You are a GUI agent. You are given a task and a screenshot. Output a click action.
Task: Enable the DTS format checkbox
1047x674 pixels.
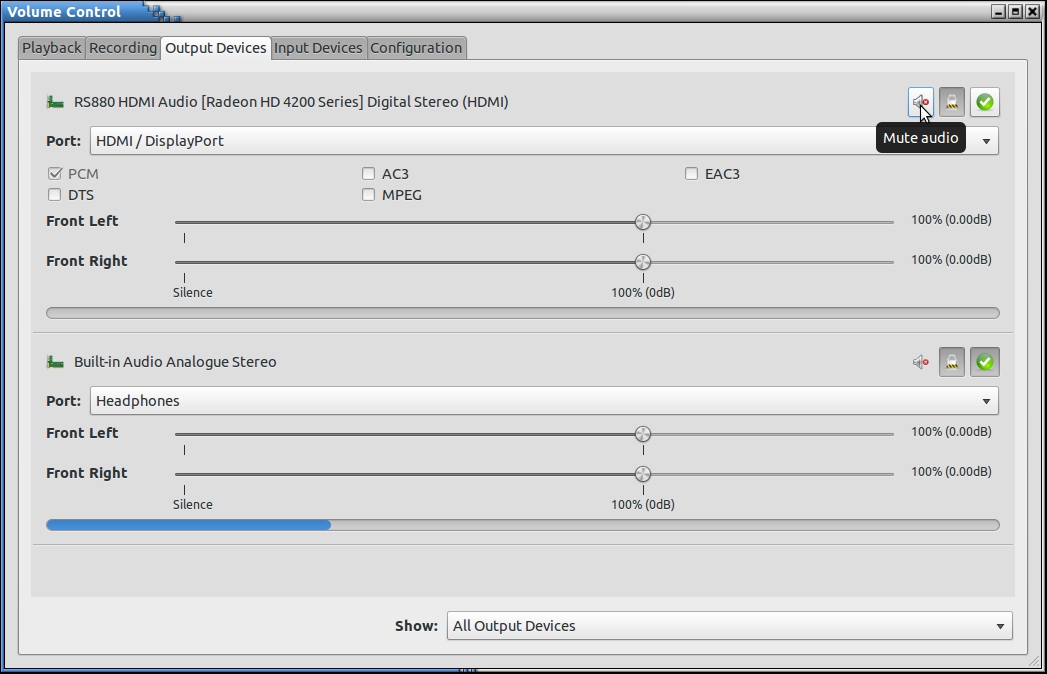(55, 195)
